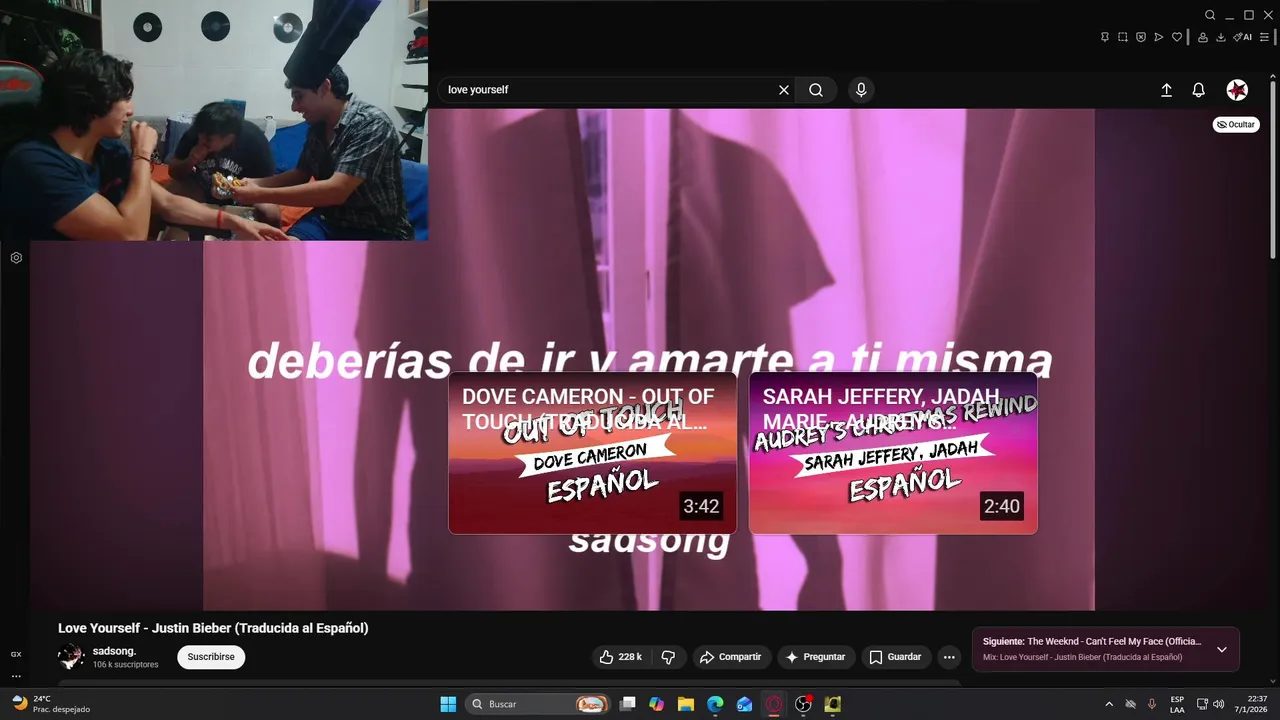1280x720 pixels.
Task: Launch Copilot from the taskbar
Action: [x=656, y=704]
